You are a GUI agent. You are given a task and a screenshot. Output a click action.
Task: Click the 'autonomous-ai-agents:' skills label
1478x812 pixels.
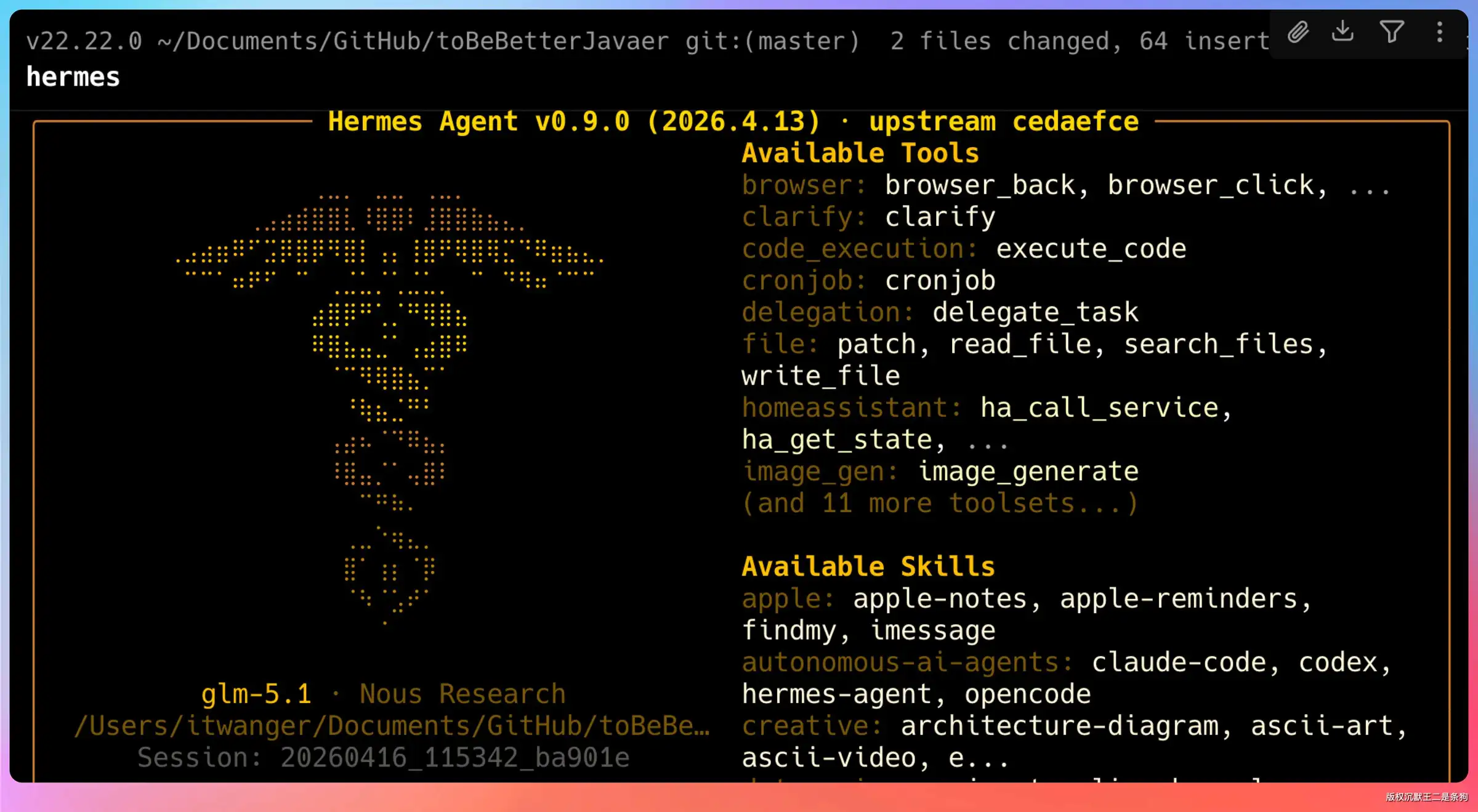(907, 662)
